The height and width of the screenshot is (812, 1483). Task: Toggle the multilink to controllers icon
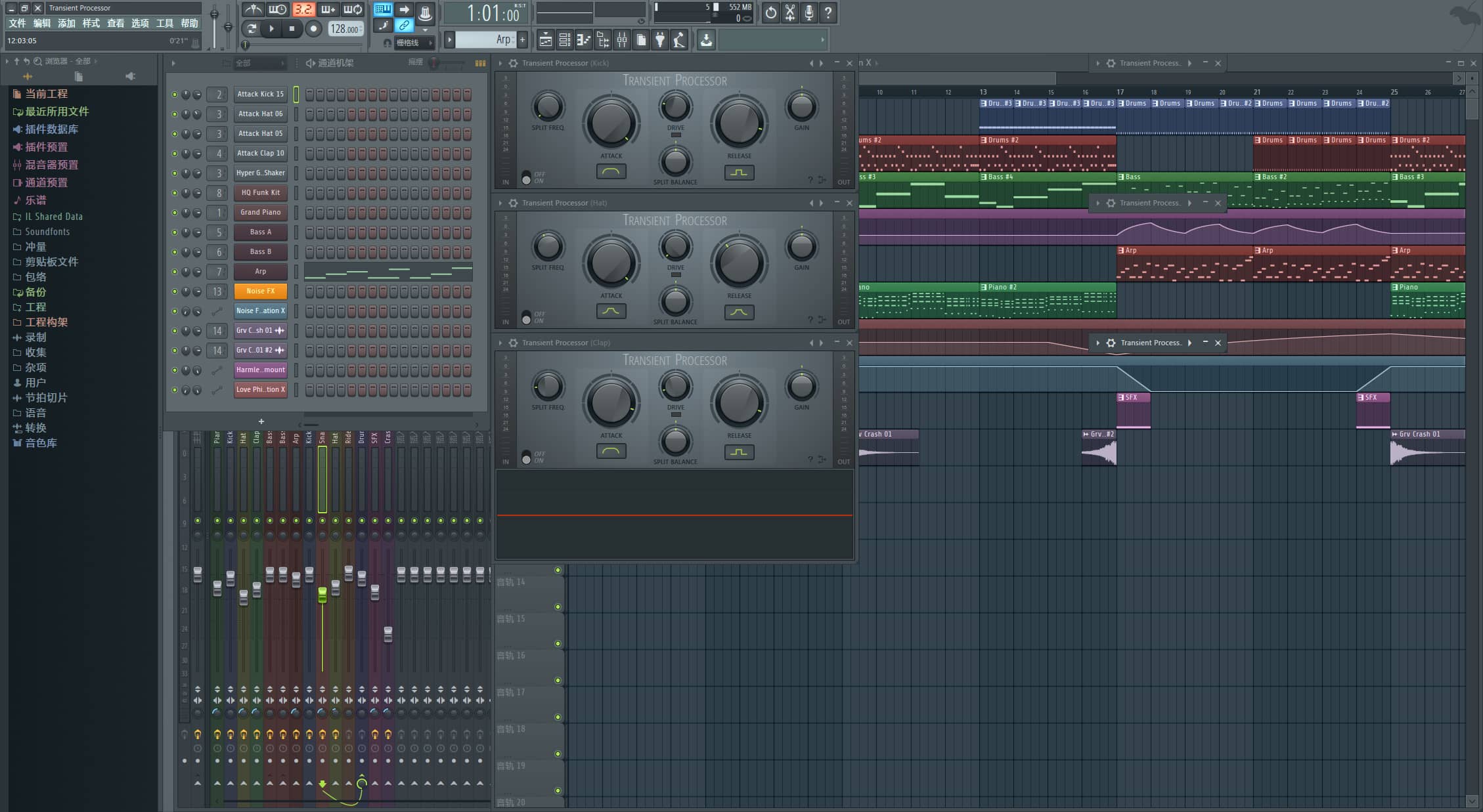(404, 26)
